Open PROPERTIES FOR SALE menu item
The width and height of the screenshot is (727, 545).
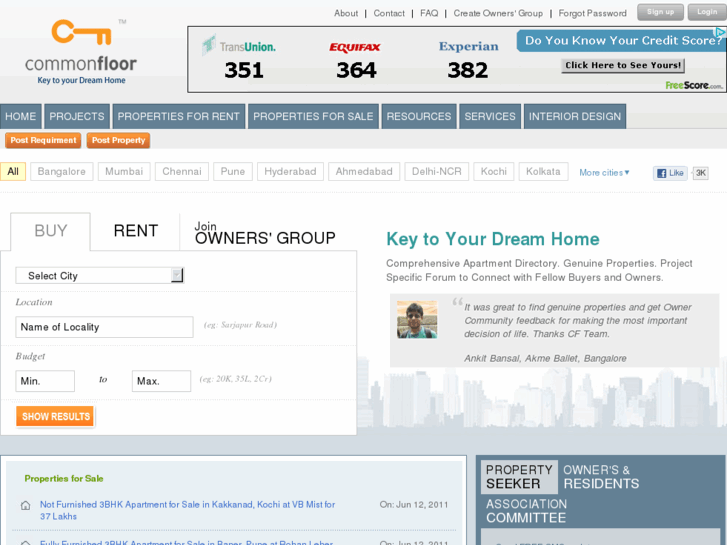[x=313, y=116]
